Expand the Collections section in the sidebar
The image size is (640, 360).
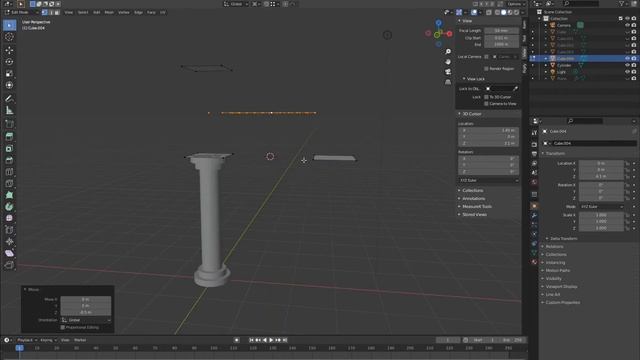(x=472, y=191)
